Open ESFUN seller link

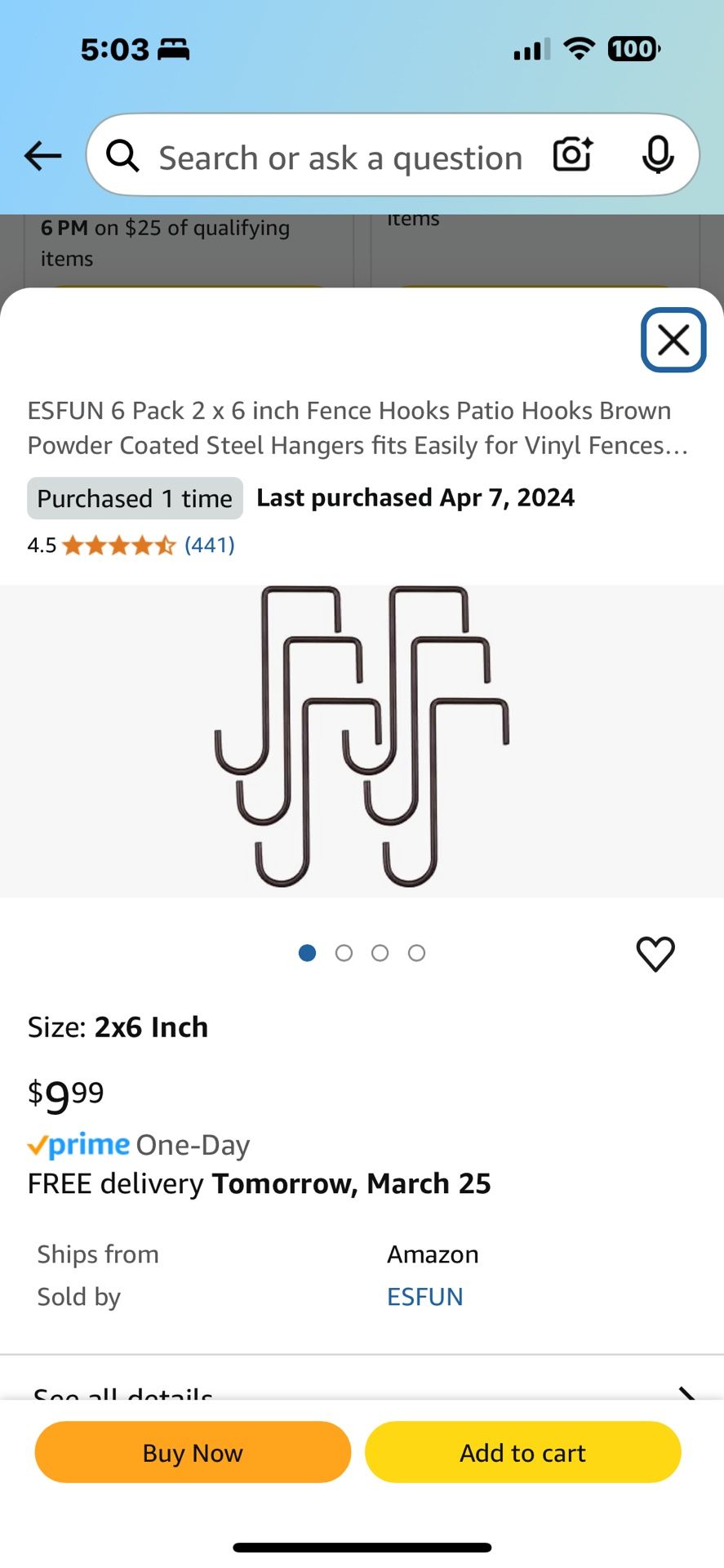[424, 1297]
